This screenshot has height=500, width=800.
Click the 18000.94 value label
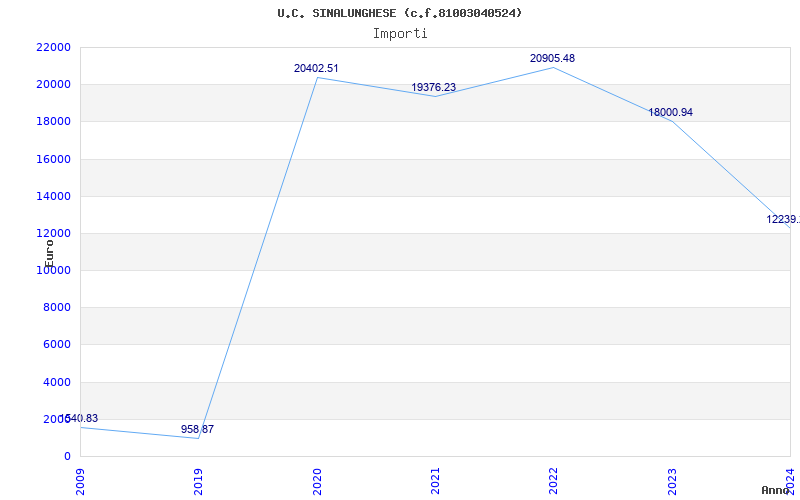[670, 112]
